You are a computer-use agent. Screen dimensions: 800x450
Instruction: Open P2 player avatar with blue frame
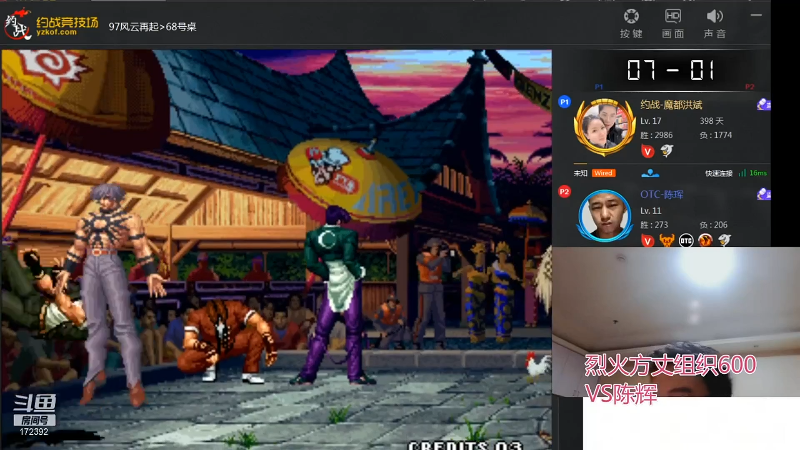605,215
